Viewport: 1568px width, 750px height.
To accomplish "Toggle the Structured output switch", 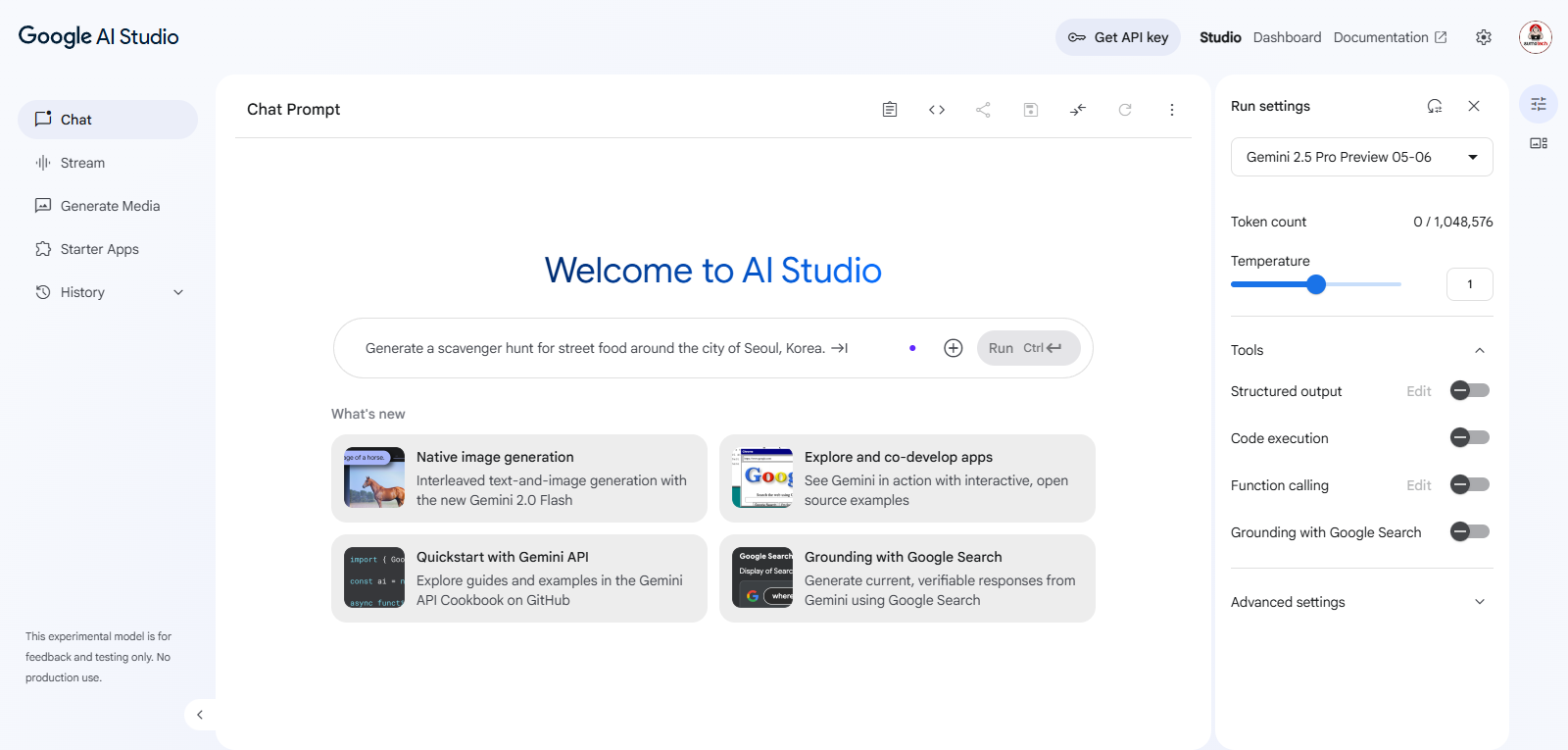I will (1470, 390).
